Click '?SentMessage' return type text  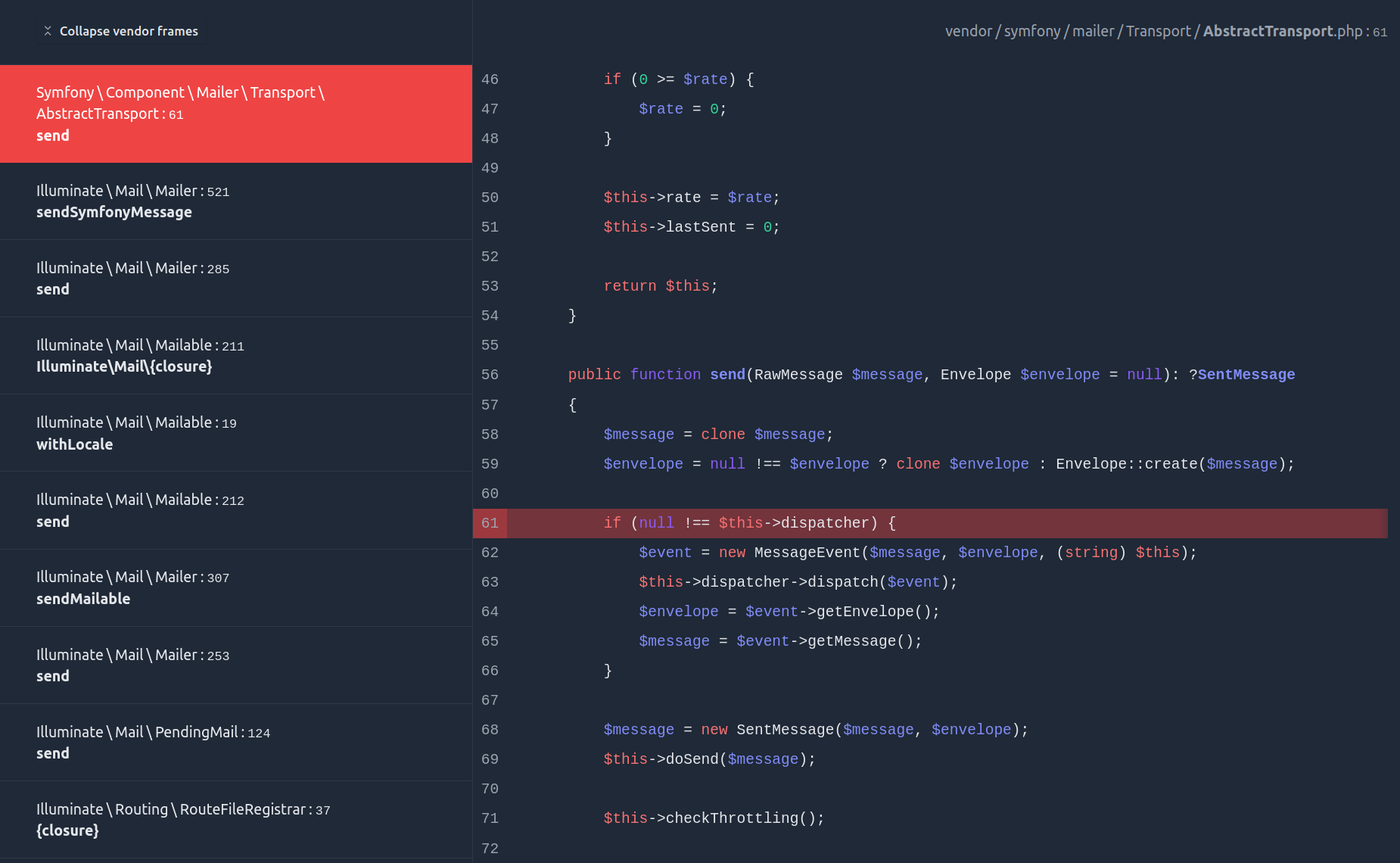pos(1242,375)
